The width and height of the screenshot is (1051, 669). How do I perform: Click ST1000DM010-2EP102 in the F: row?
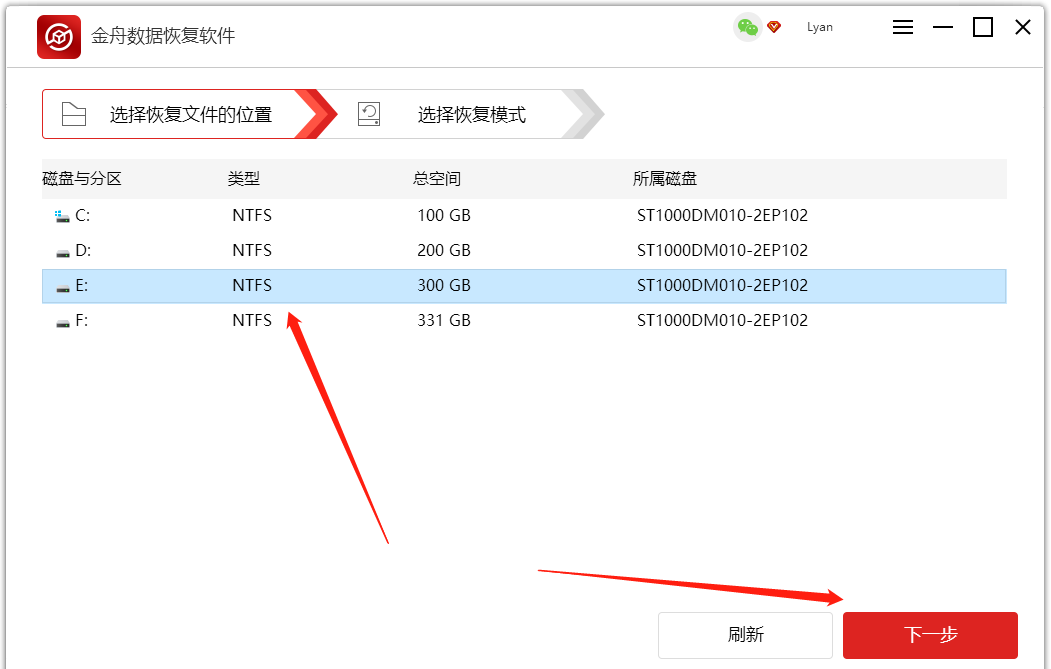(x=723, y=320)
